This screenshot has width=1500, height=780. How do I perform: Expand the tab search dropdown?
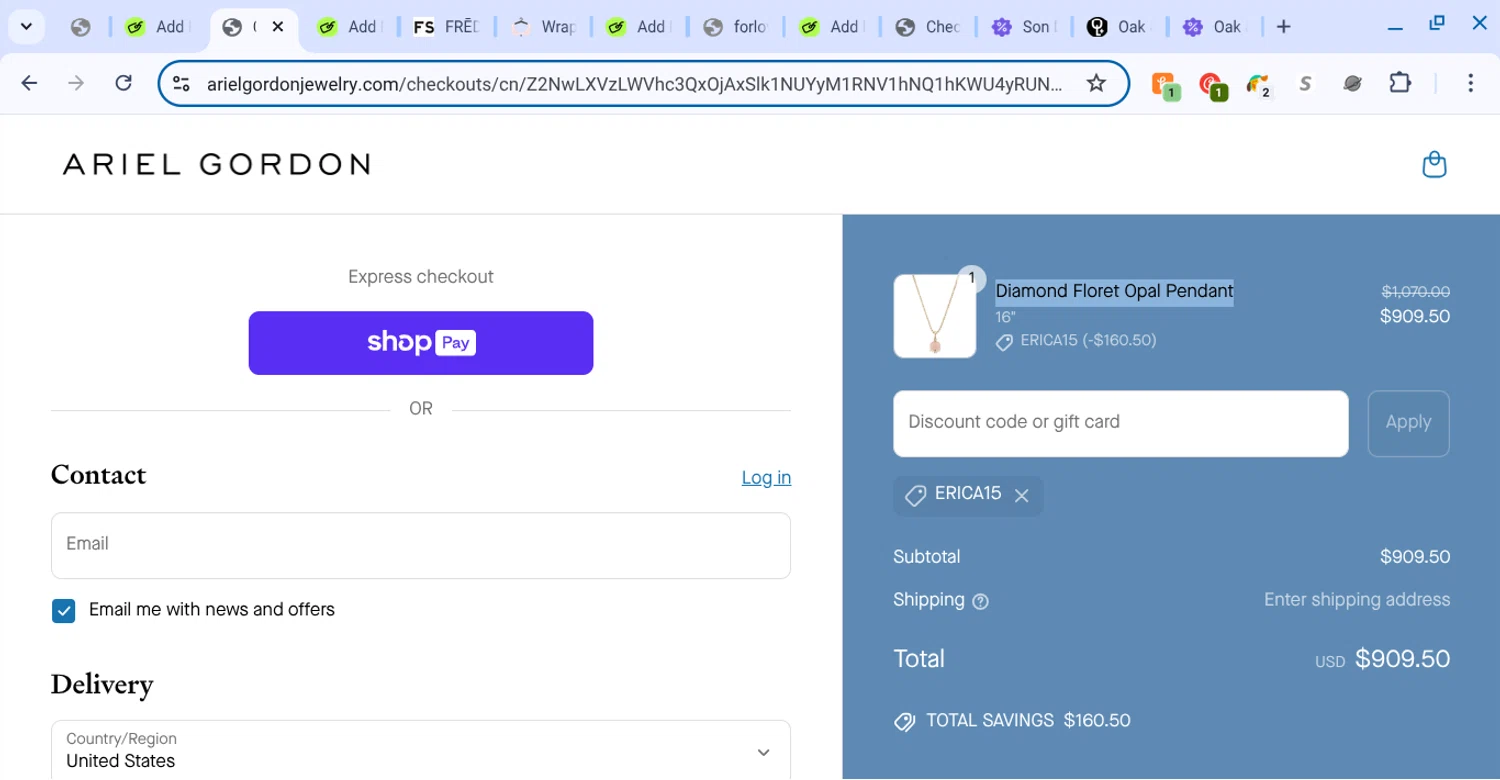[26, 27]
